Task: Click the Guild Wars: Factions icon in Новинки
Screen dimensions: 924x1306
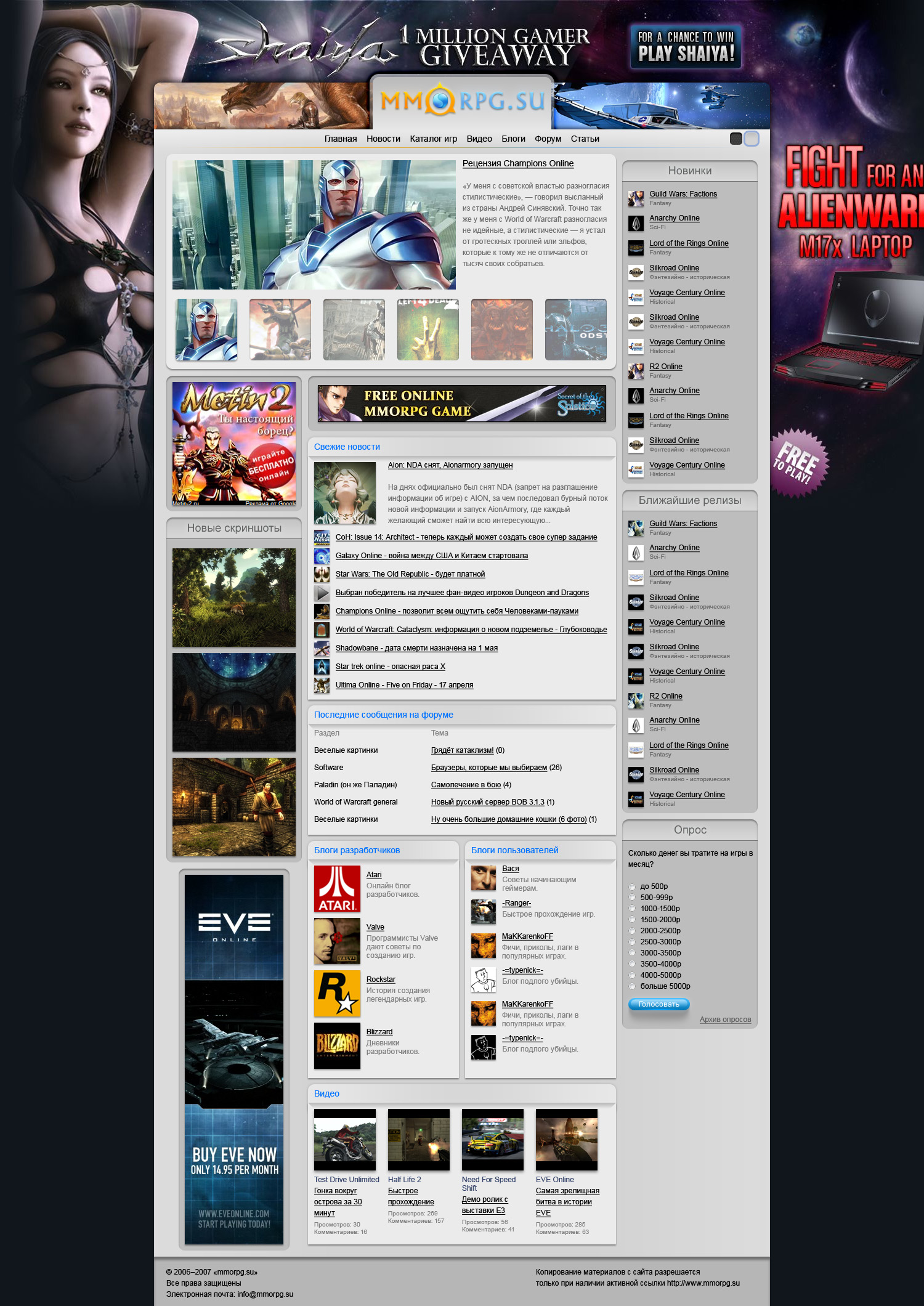Action: (x=636, y=198)
